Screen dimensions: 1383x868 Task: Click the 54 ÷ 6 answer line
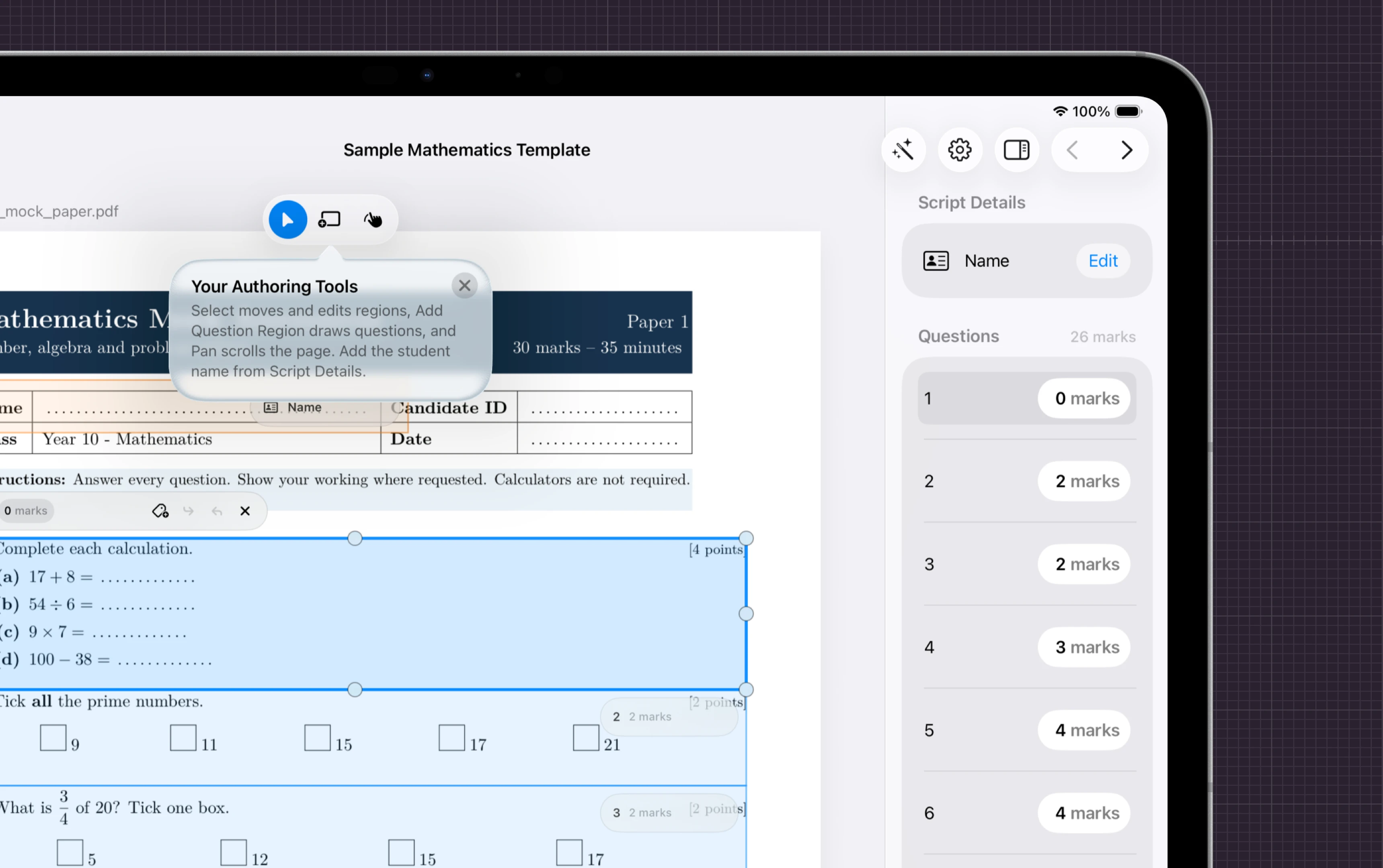tap(148, 608)
